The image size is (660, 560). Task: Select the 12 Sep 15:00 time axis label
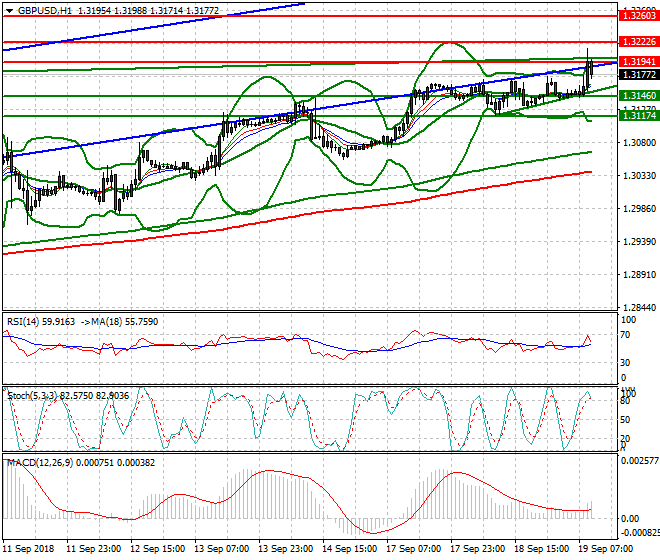(157, 549)
